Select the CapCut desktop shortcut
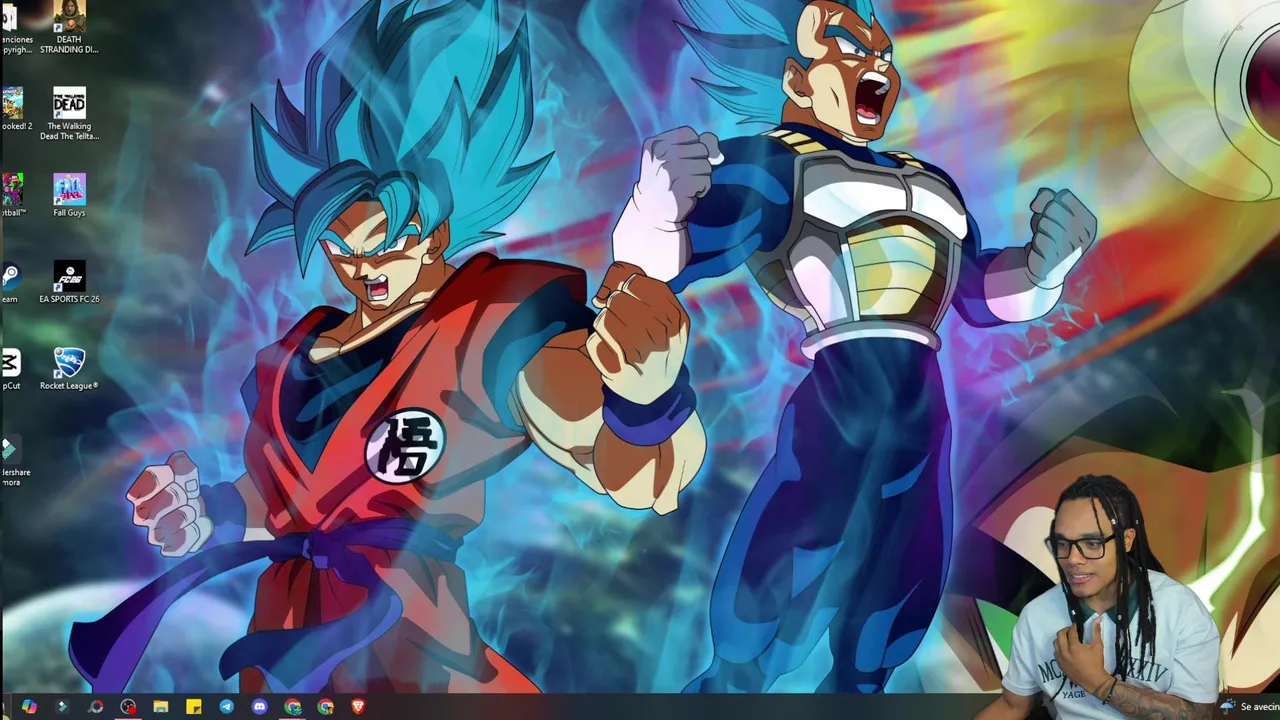This screenshot has width=1280, height=720. (x=10, y=368)
